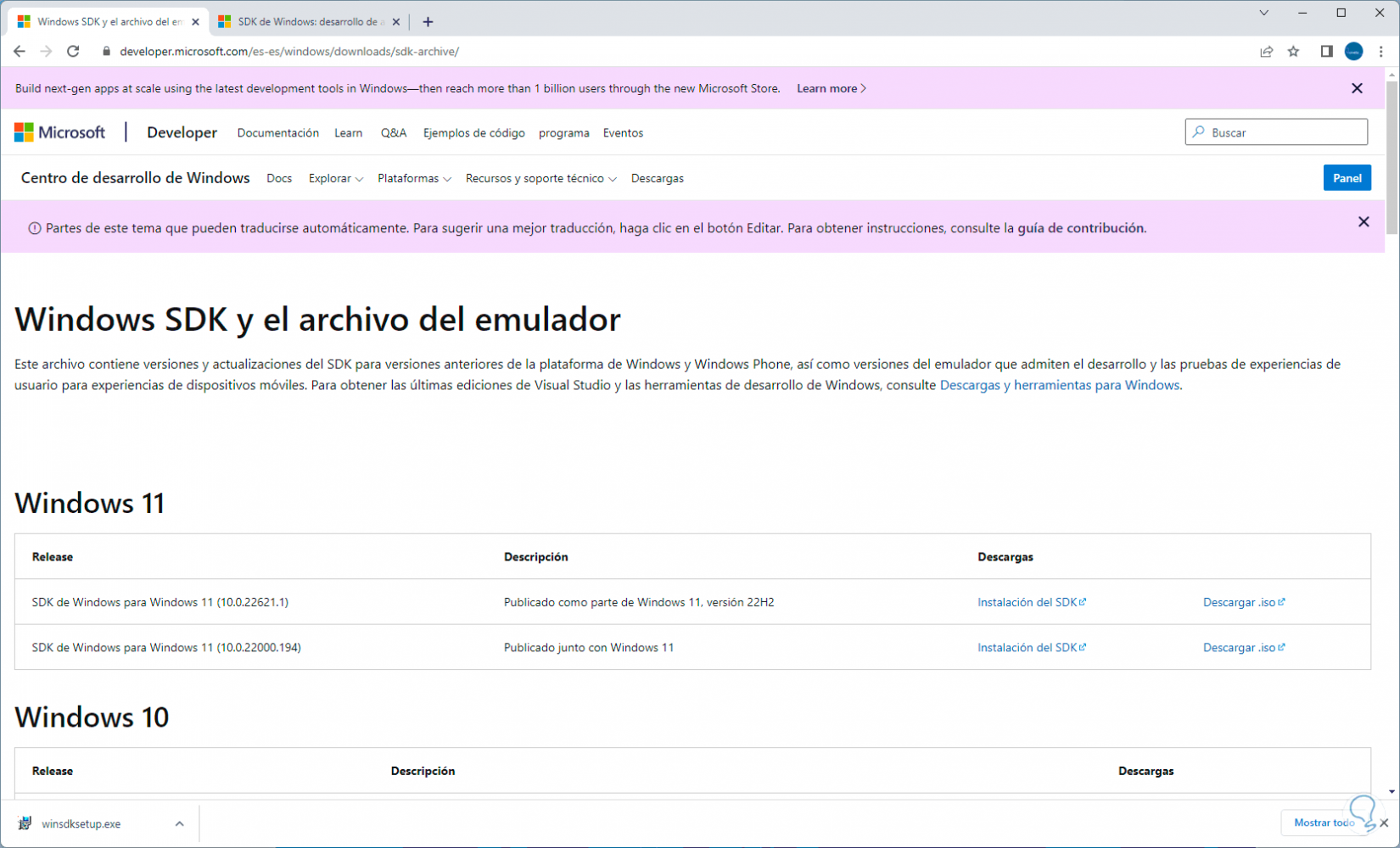The width and height of the screenshot is (1400, 848).
Task: Click the page vertical scrollbar thumb
Action: click(x=1392, y=157)
